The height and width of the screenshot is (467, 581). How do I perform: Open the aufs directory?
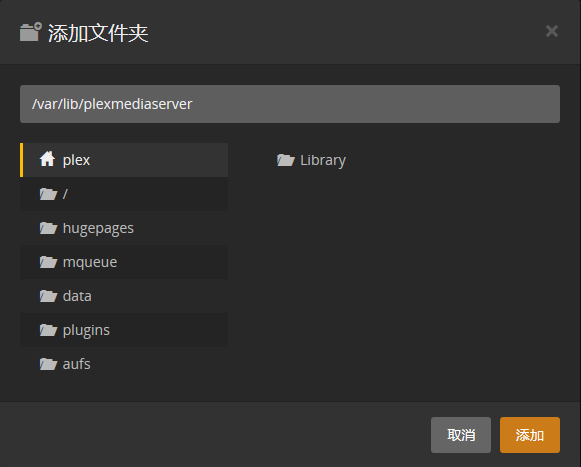[124, 364]
